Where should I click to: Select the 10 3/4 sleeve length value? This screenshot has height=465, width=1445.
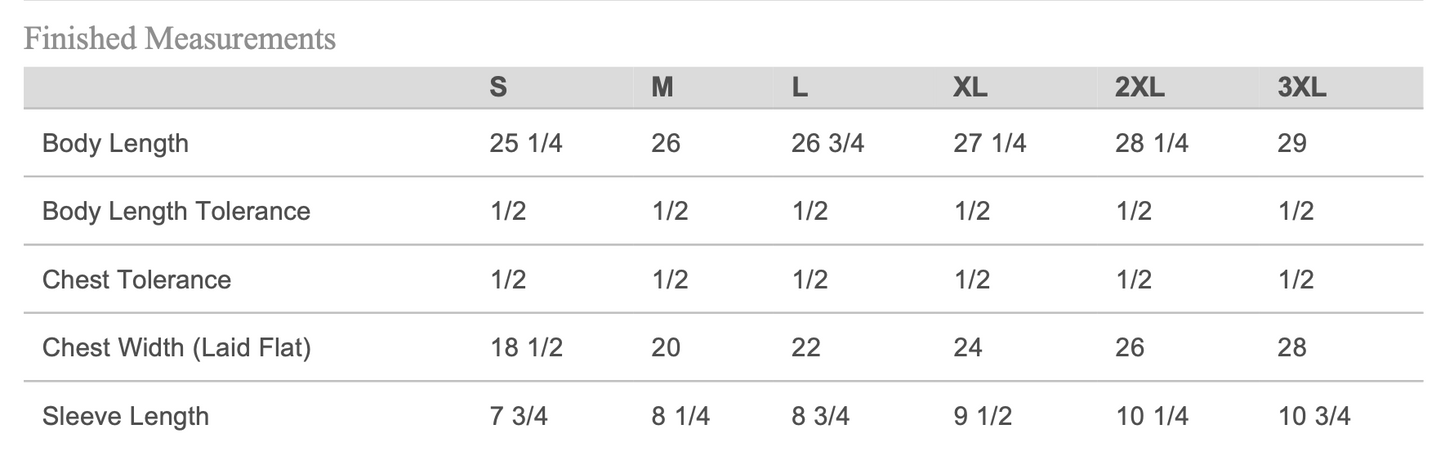pyautogui.click(x=1314, y=415)
